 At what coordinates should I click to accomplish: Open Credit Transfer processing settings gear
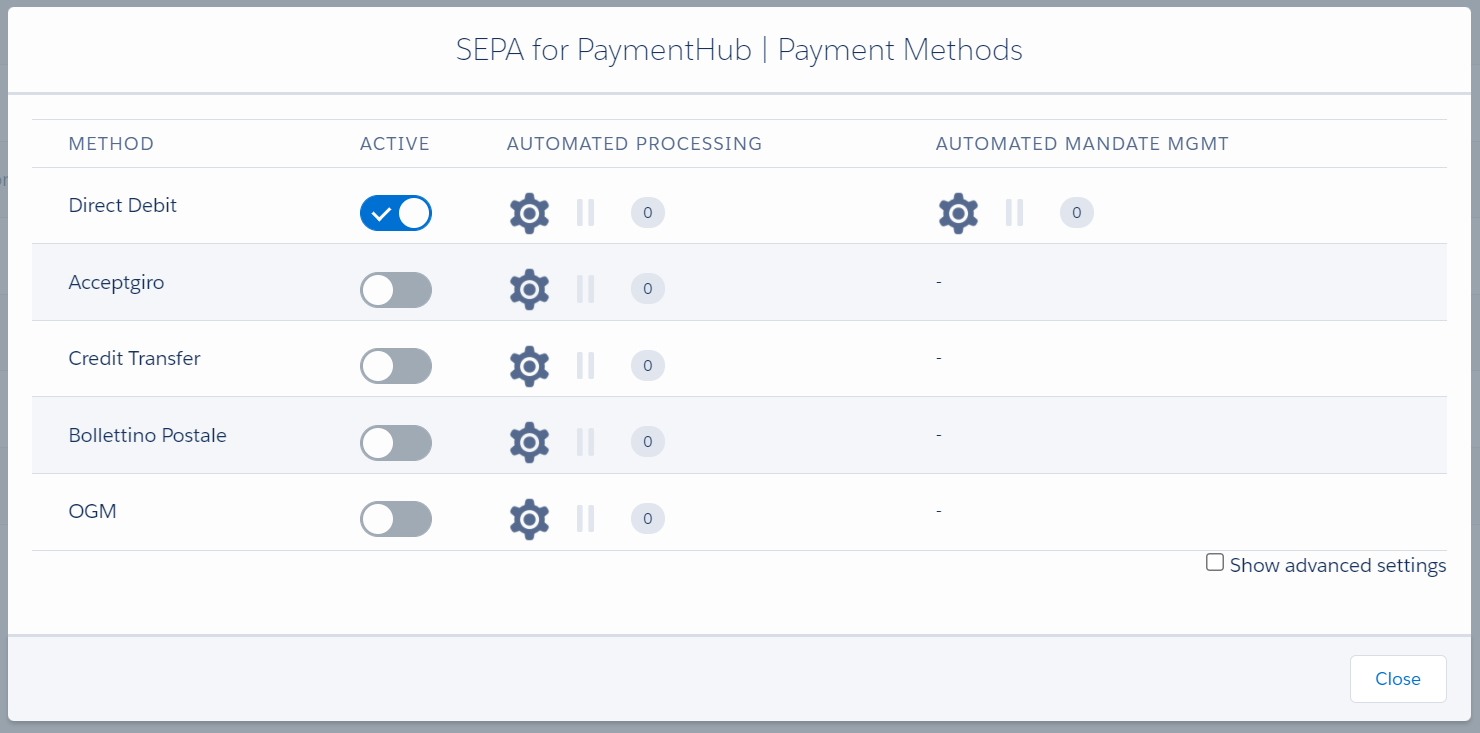tap(529, 366)
